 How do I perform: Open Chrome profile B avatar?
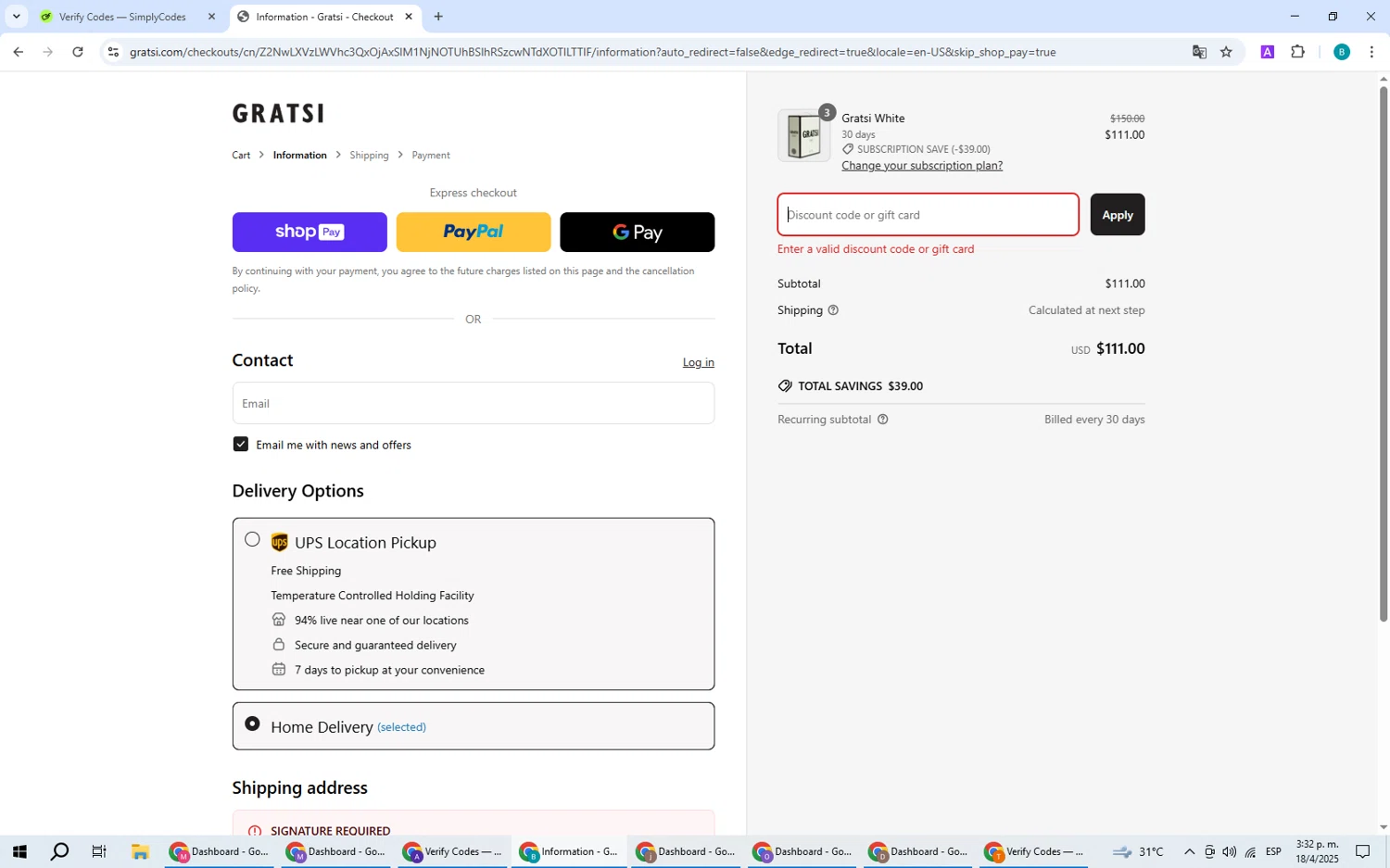click(1341, 52)
